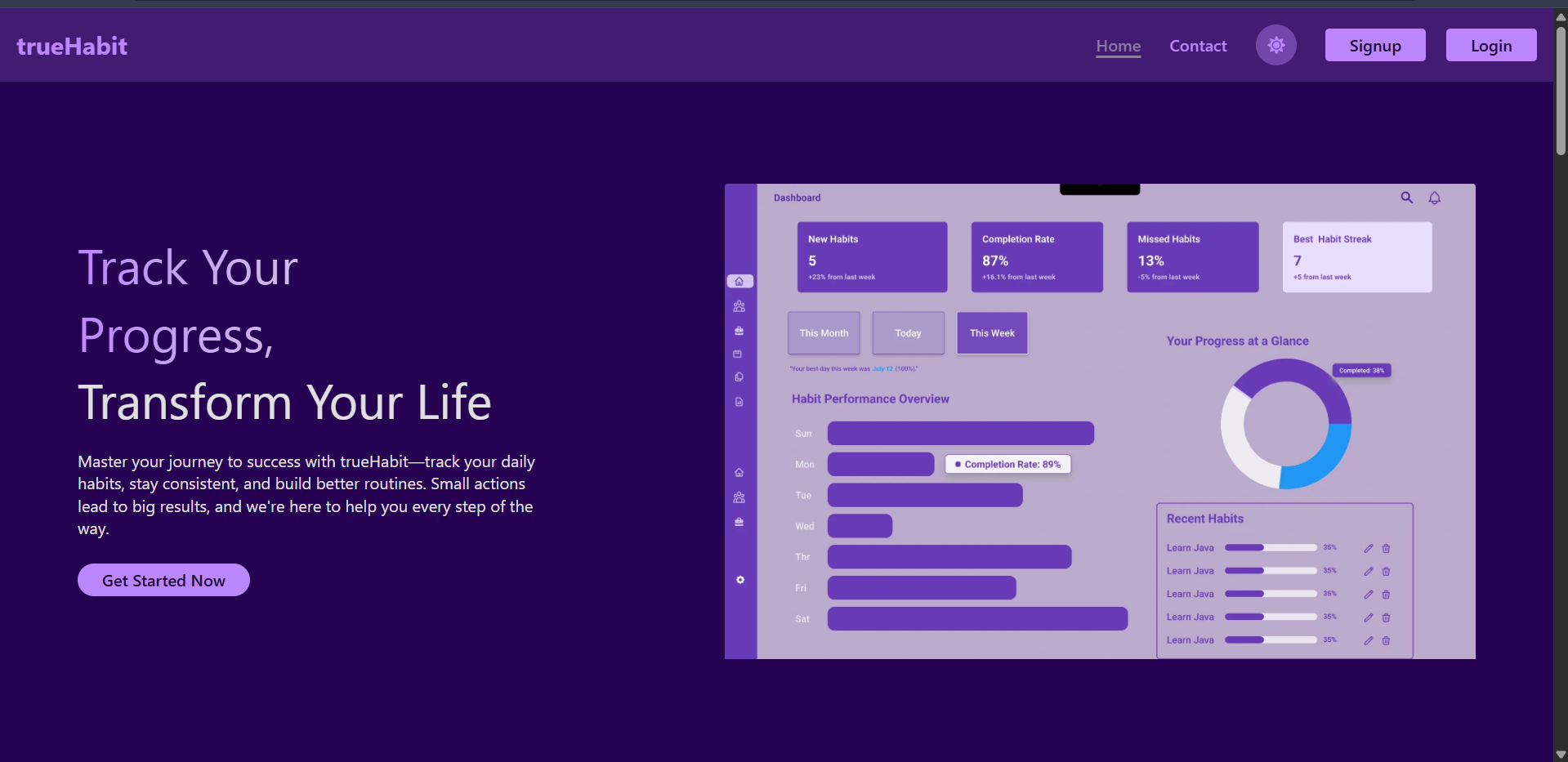Click the Signup button

click(x=1374, y=46)
